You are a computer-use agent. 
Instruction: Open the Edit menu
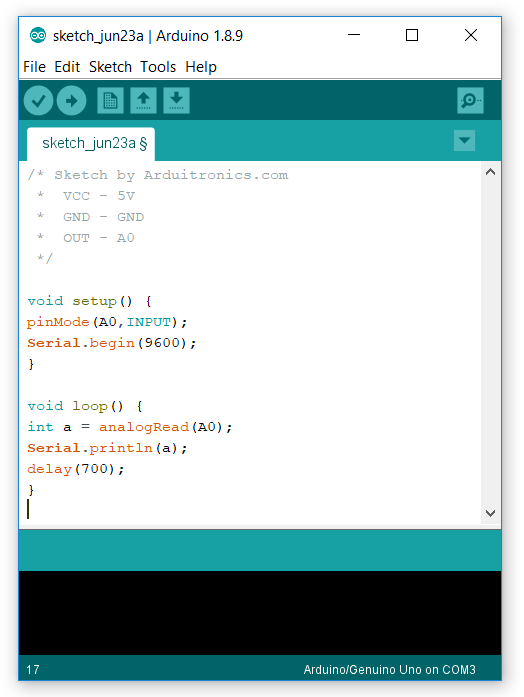pos(67,67)
